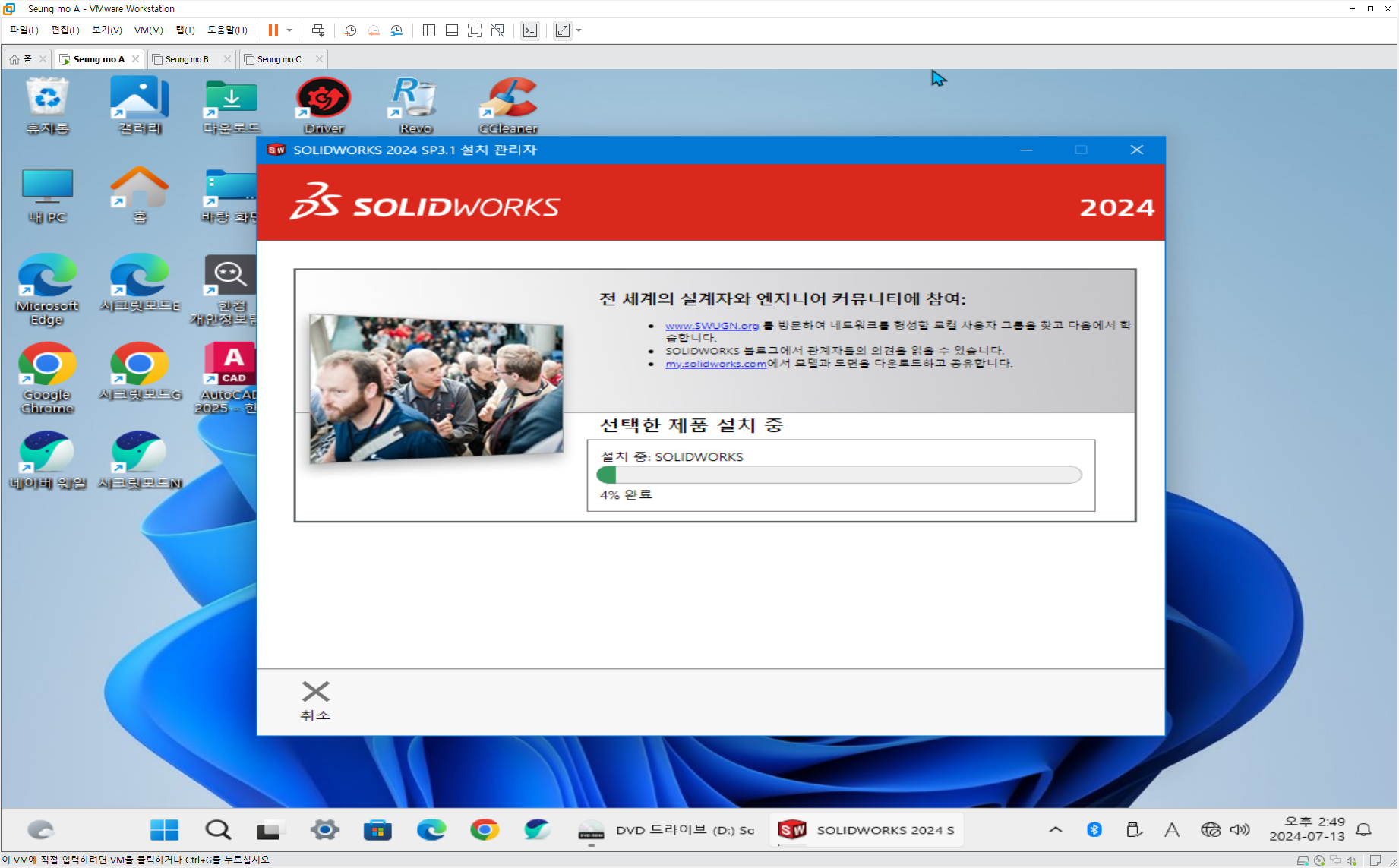Show hidden tray icons chevron
Screen dimensions: 1399x868
point(1056,829)
